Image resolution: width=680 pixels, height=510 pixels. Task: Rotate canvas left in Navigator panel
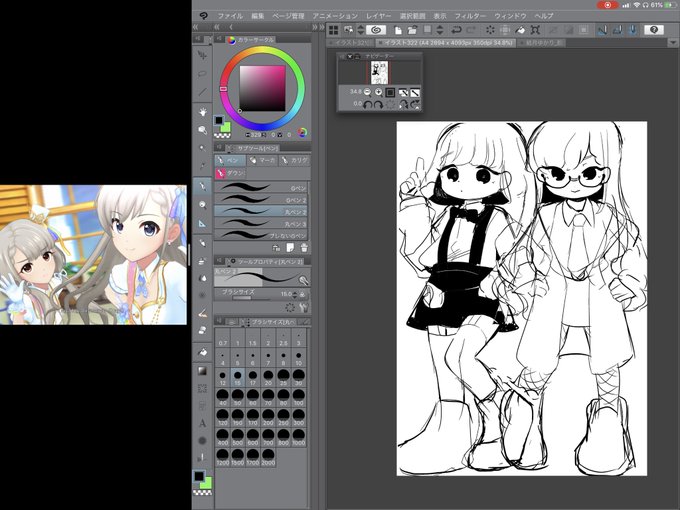(367, 105)
